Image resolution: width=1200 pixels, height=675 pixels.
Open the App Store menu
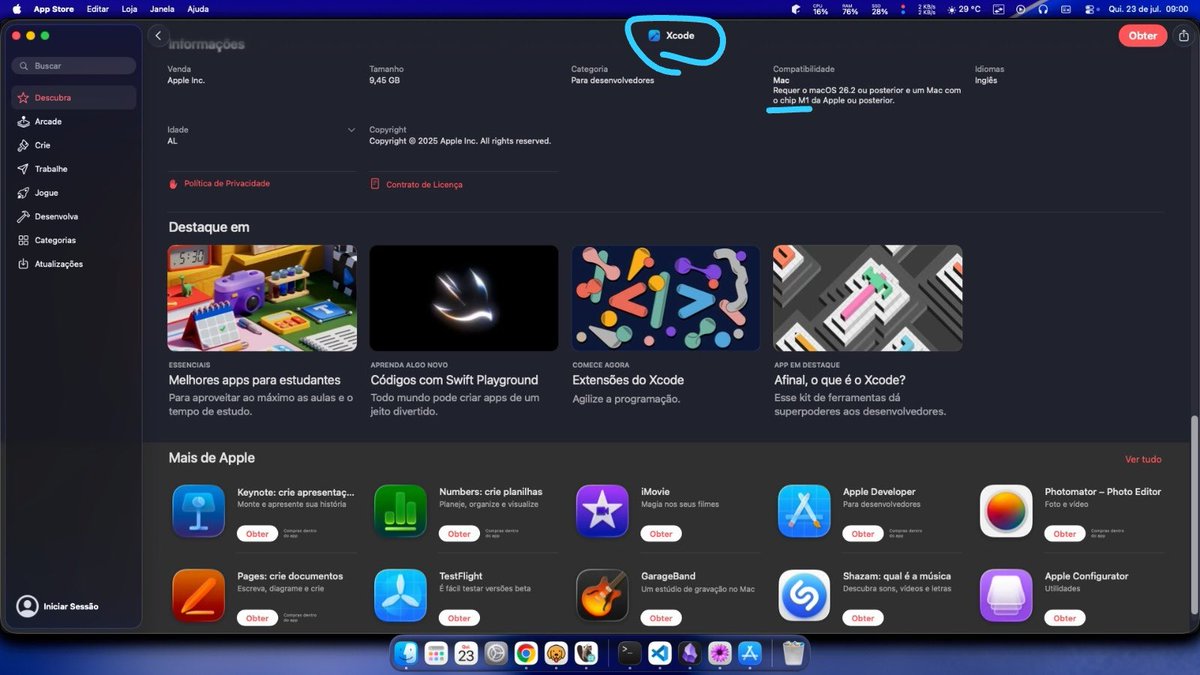point(54,9)
